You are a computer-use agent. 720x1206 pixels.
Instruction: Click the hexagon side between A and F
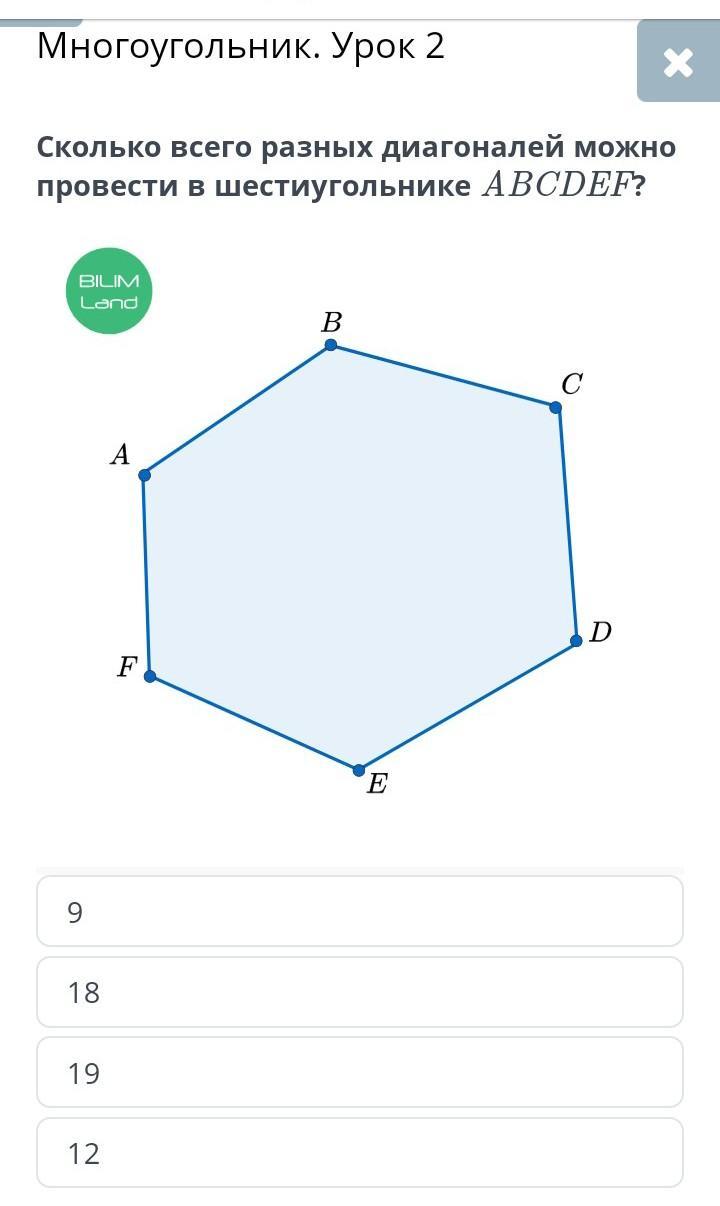tap(147, 575)
